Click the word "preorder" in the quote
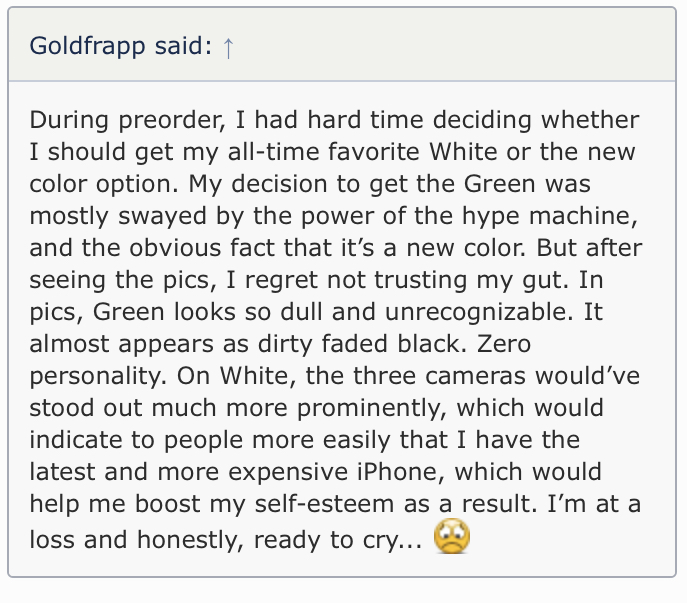 (172, 120)
